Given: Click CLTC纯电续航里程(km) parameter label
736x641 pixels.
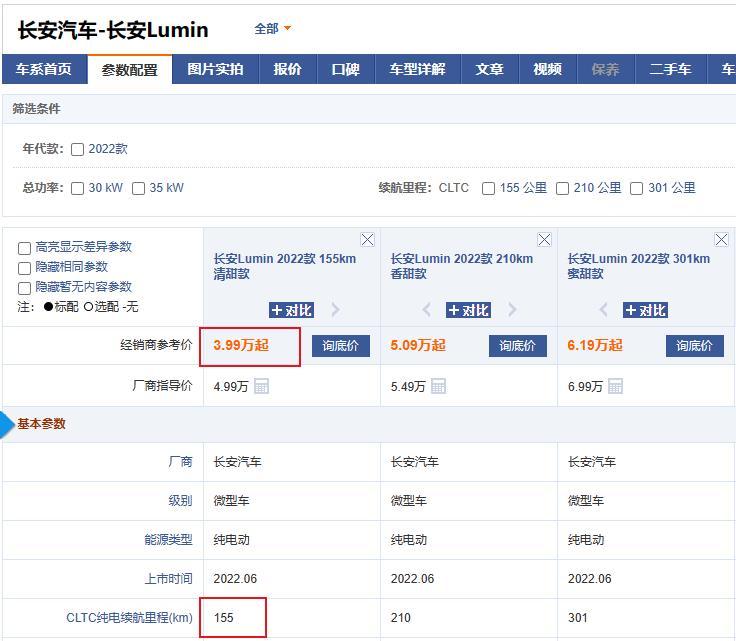Looking at the screenshot, I should [130, 618].
